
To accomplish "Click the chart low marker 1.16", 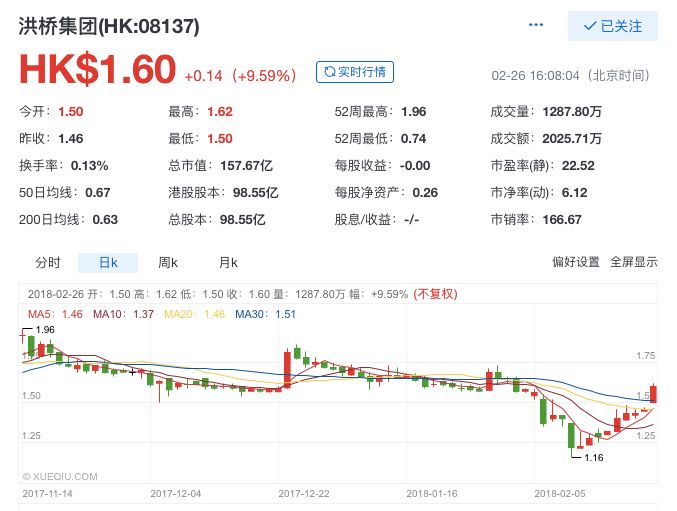I will point(594,457).
